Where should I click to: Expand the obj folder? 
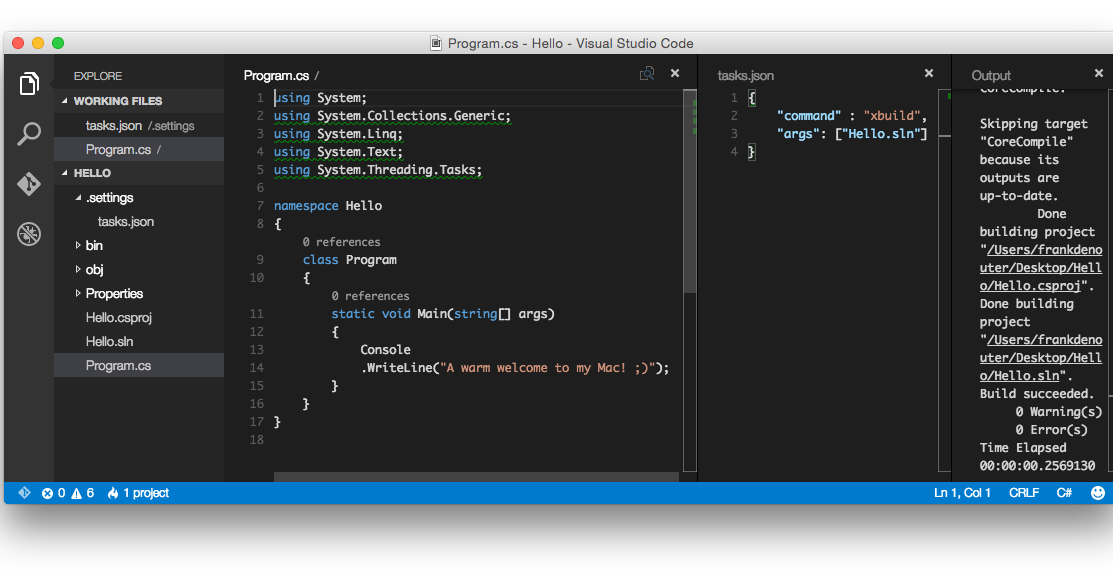coord(78,269)
